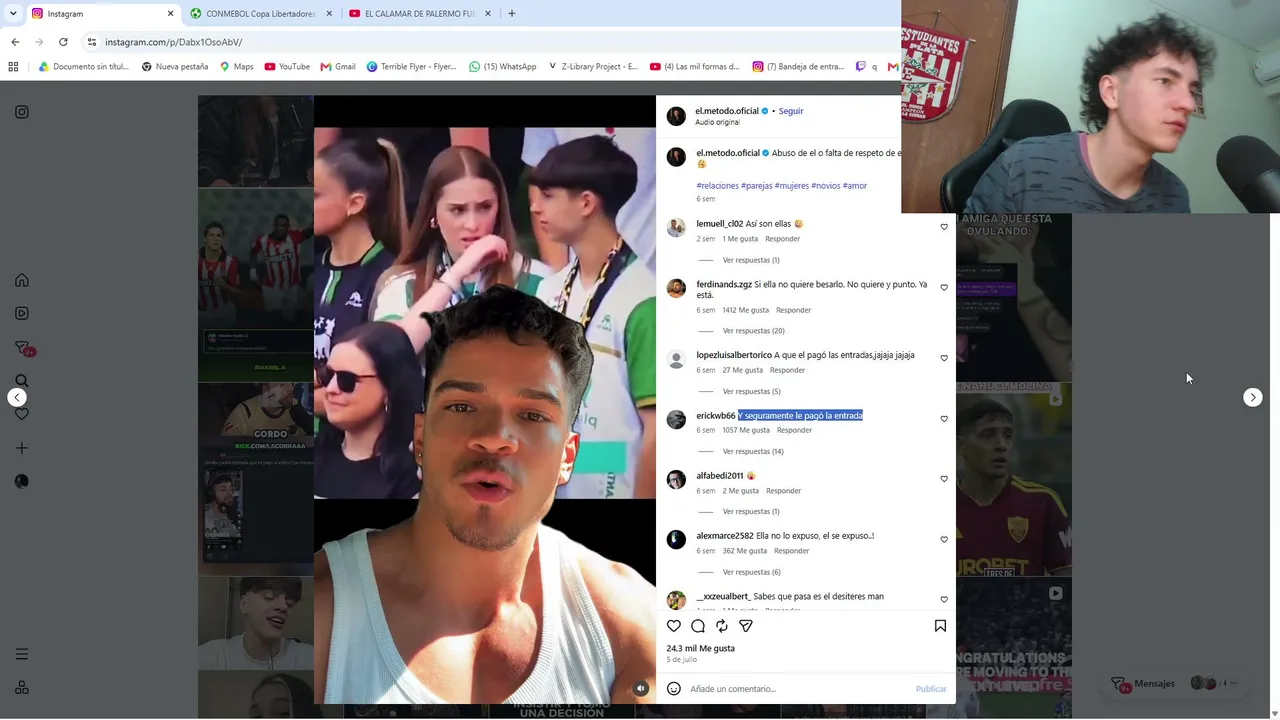
Task: Like the post with the heart icon
Action: pyautogui.click(x=674, y=626)
